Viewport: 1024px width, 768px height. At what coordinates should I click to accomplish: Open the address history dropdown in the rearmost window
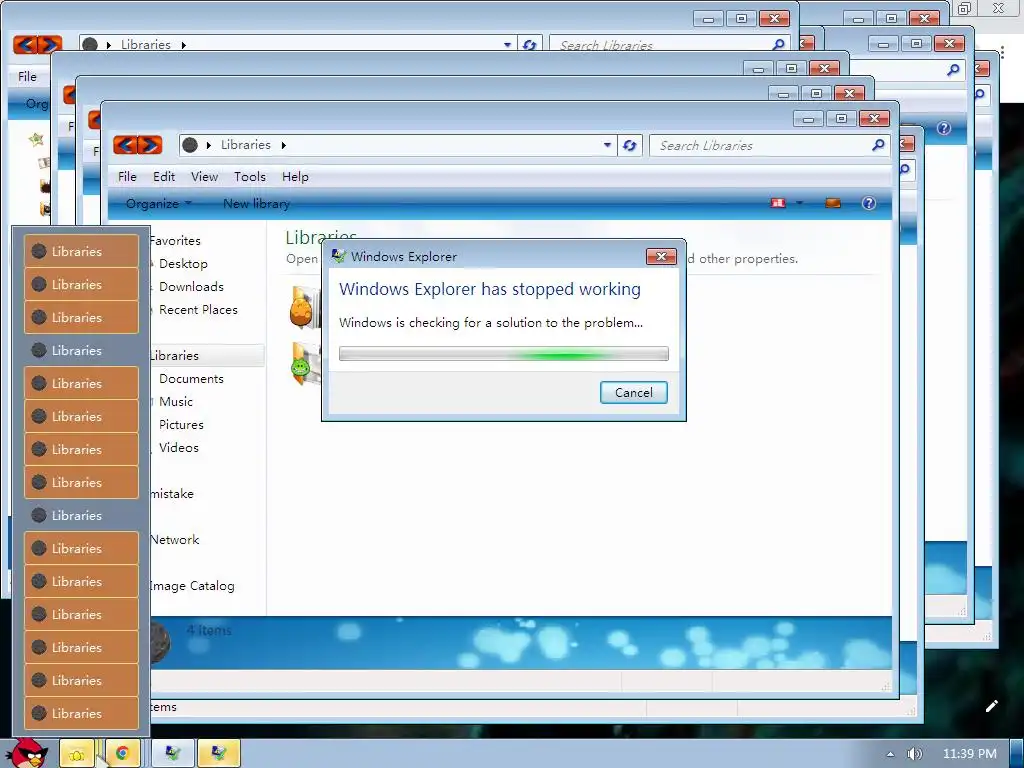pyautogui.click(x=507, y=44)
